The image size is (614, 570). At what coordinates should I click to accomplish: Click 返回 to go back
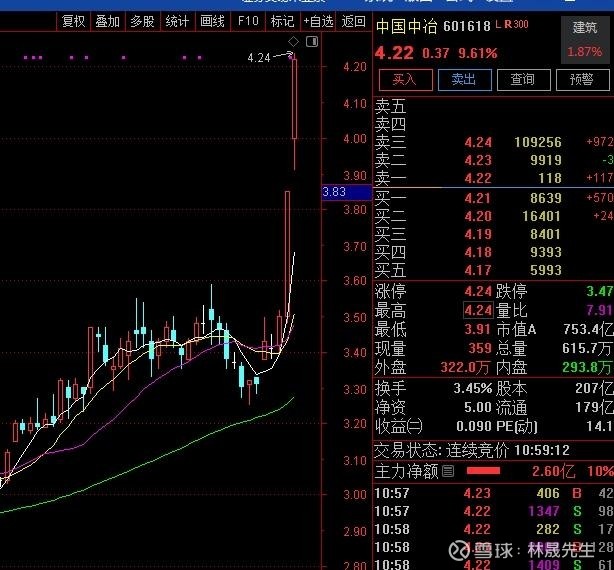(353, 21)
